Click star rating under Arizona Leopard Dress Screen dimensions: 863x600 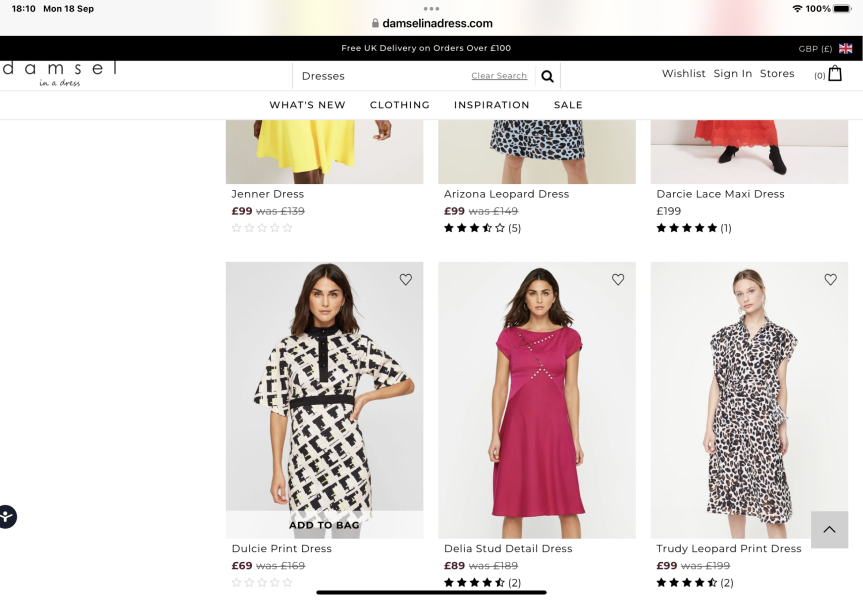tap(475, 228)
